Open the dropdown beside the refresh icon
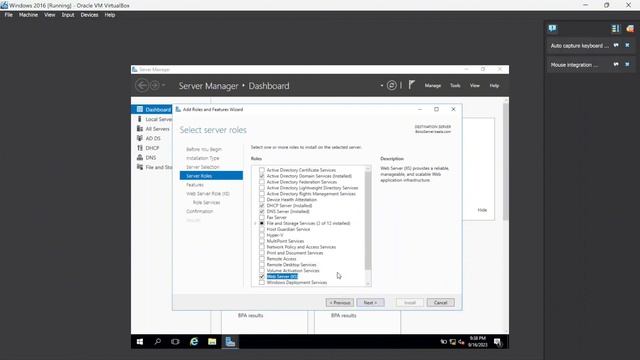 tap(382, 86)
